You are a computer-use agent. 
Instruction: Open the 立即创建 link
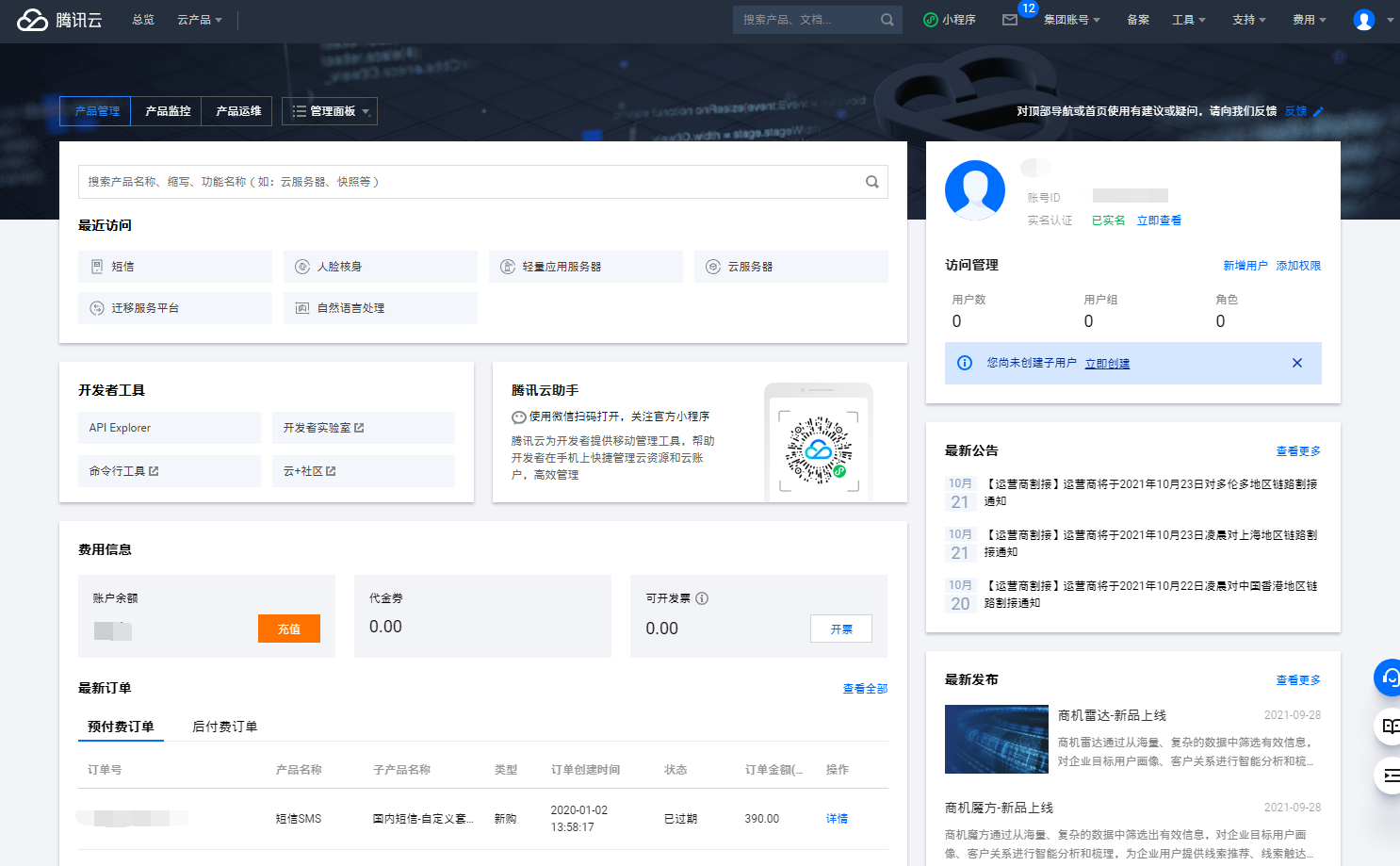tap(1107, 364)
